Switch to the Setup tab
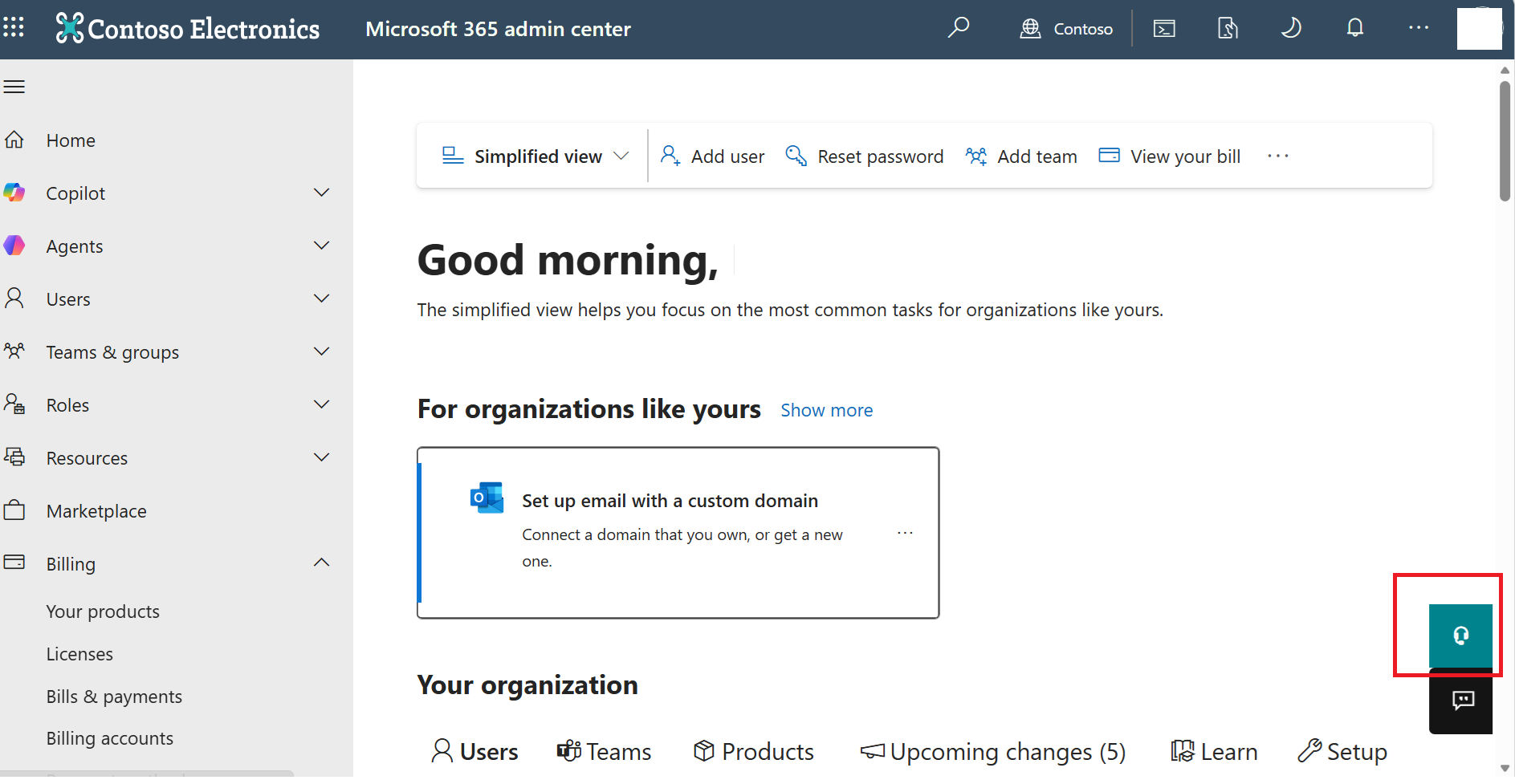 [x=1342, y=751]
